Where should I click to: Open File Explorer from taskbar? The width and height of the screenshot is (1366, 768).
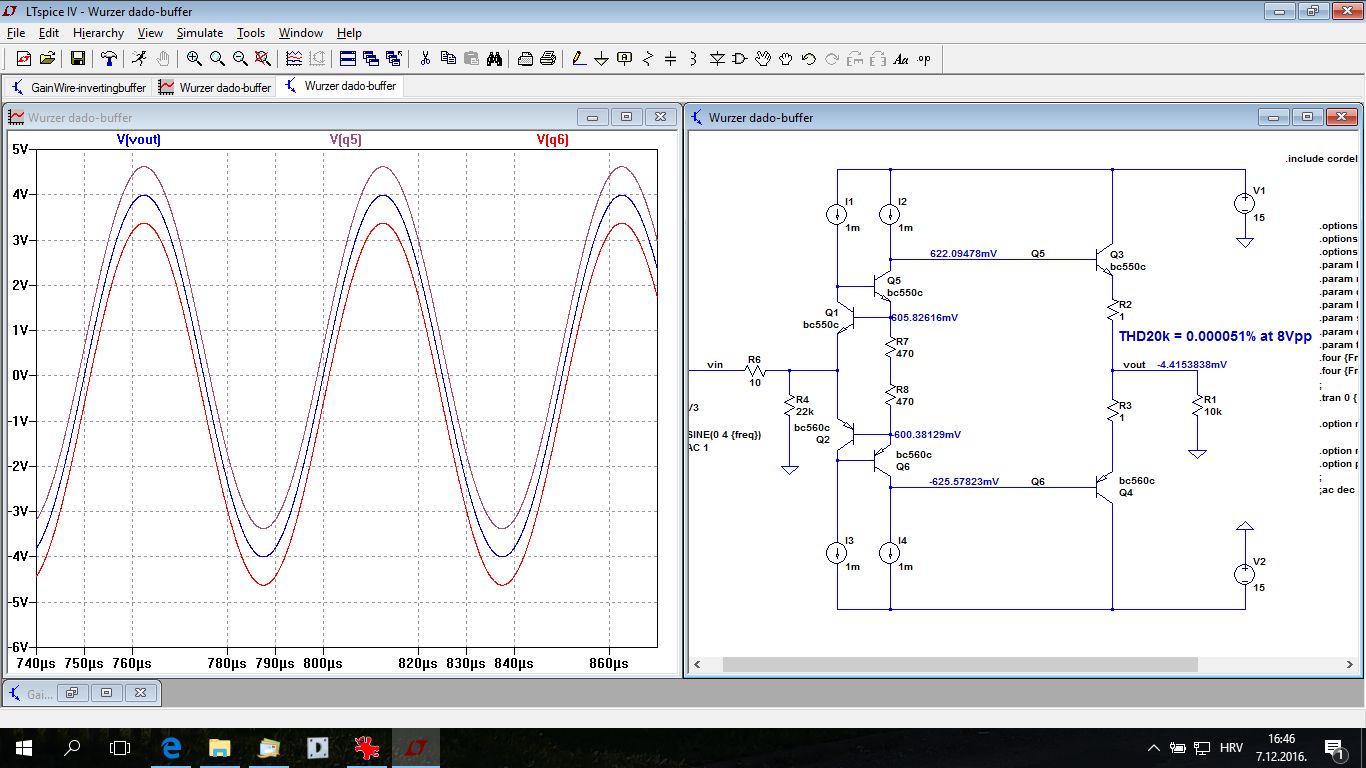click(x=220, y=747)
